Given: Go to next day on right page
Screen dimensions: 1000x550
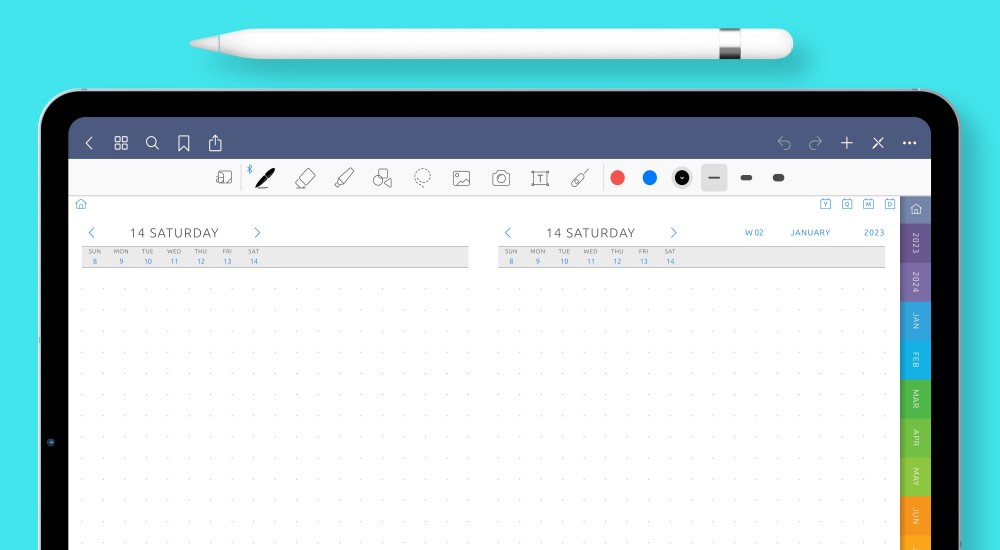Looking at the screenshot, I should [673, 233].
